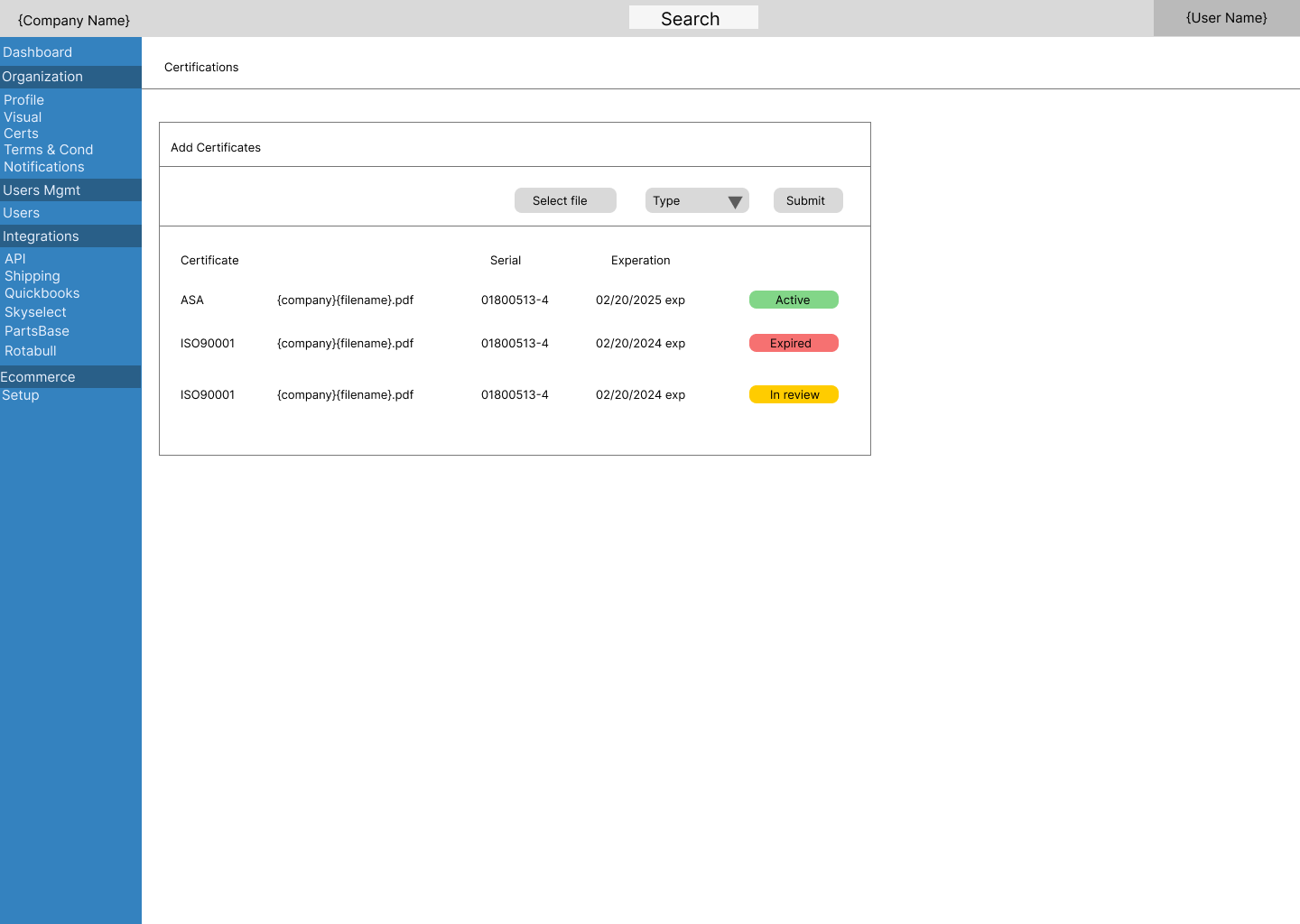
Task: Open the Type dropdown
Action: point(697,200)
